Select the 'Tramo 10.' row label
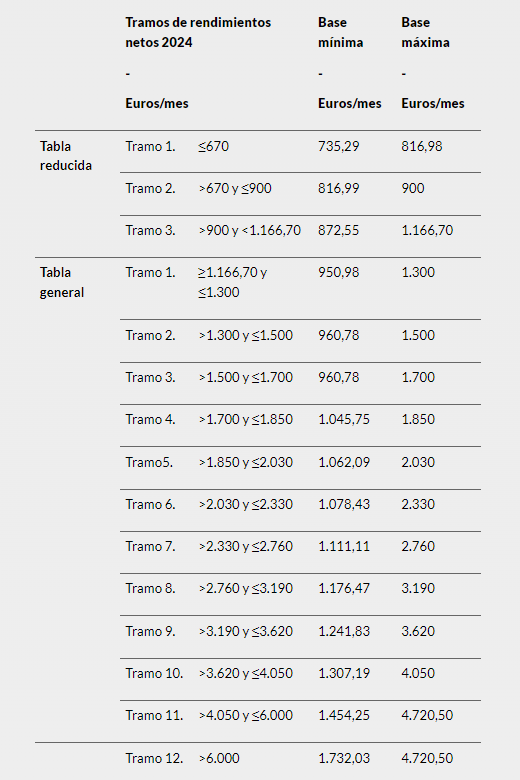The width and height of the screenshot is (520, 780). tap(154, 674)
